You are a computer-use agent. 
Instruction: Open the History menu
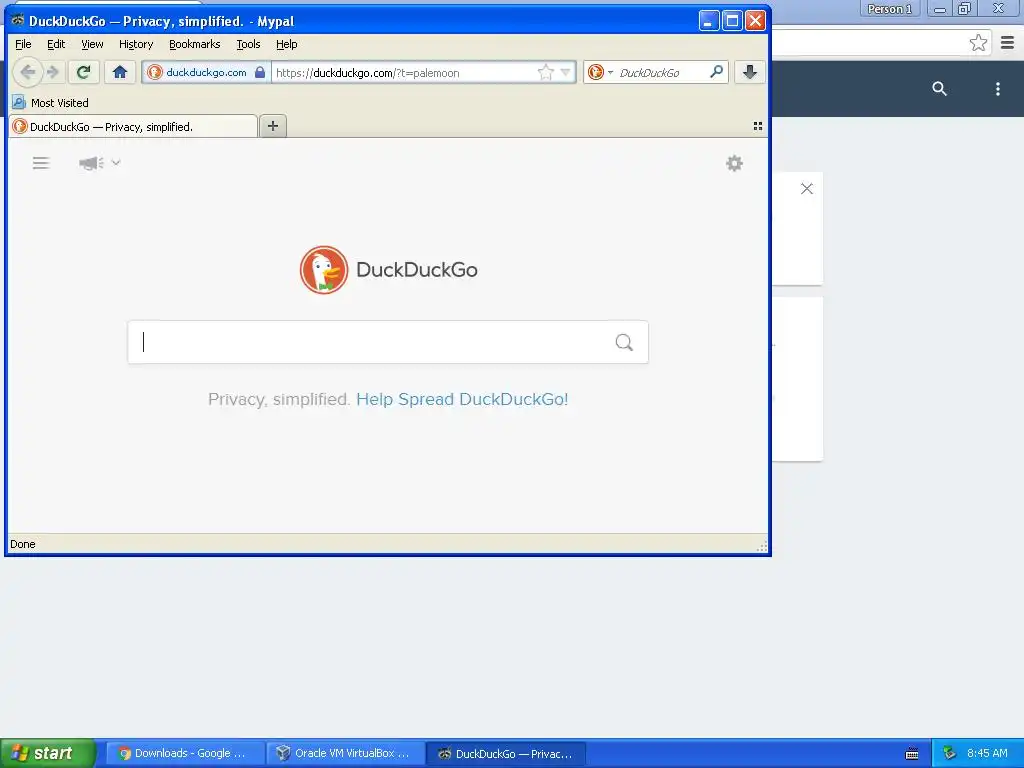(x=136, y=44)
